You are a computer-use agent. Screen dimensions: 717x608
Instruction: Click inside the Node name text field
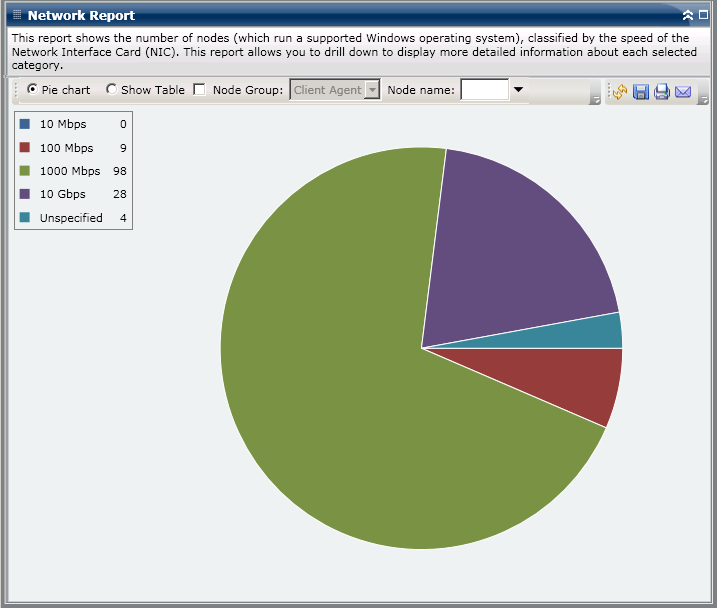pyautogui.click(x=484, y=90)
